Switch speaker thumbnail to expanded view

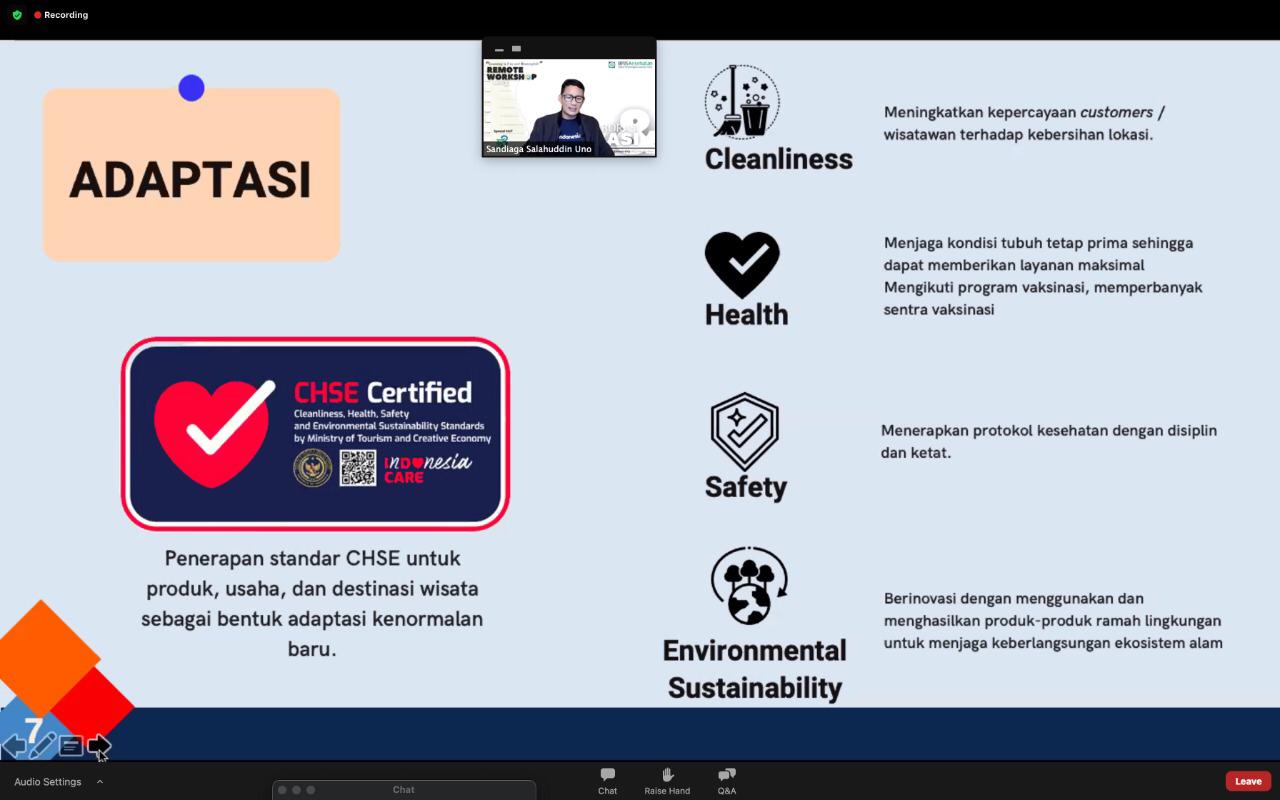[517, 48]
